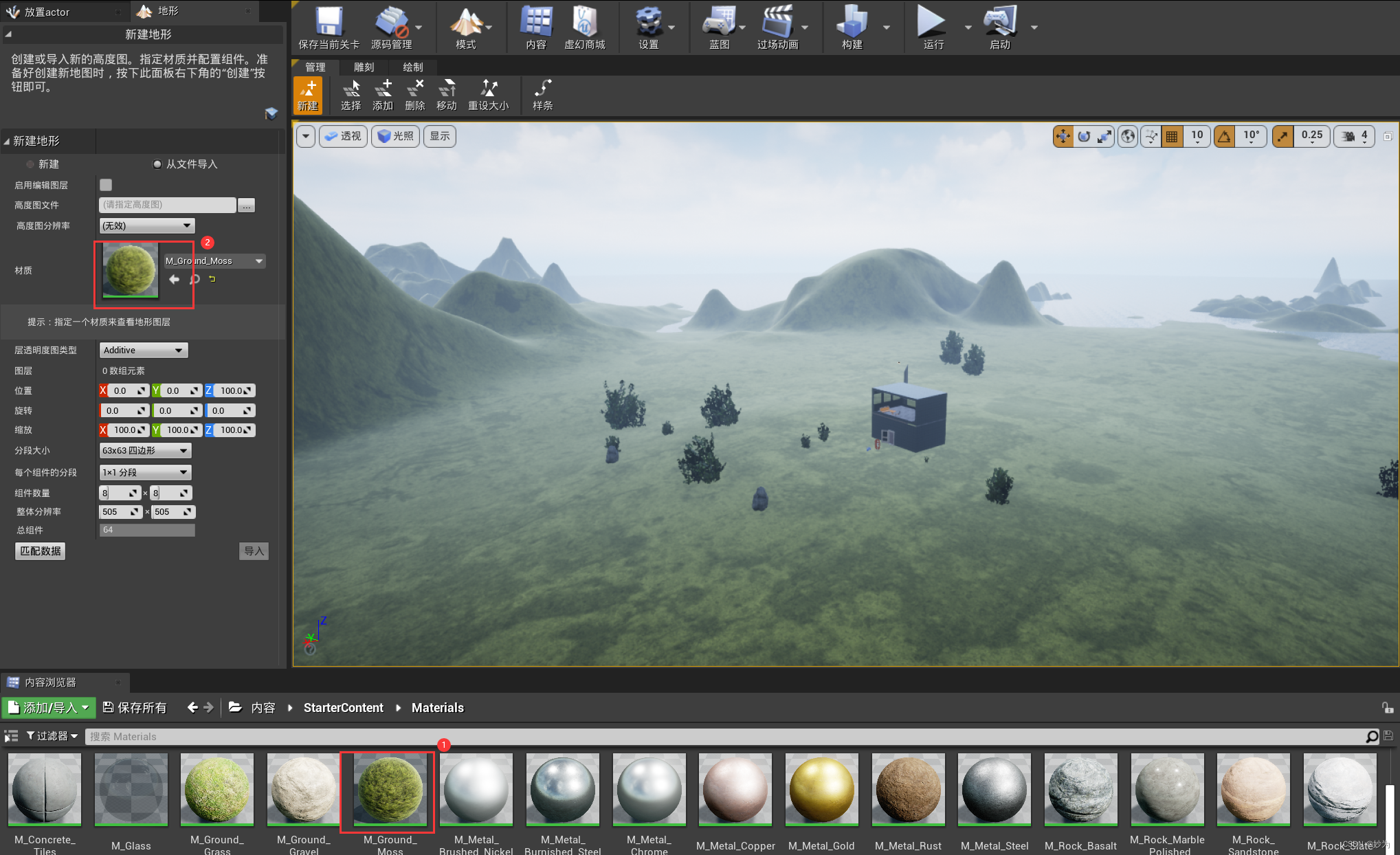Viewport: 1400px width, 855px height.
Task: Browse to material with the magnifier icon
Action: point(195,279)
